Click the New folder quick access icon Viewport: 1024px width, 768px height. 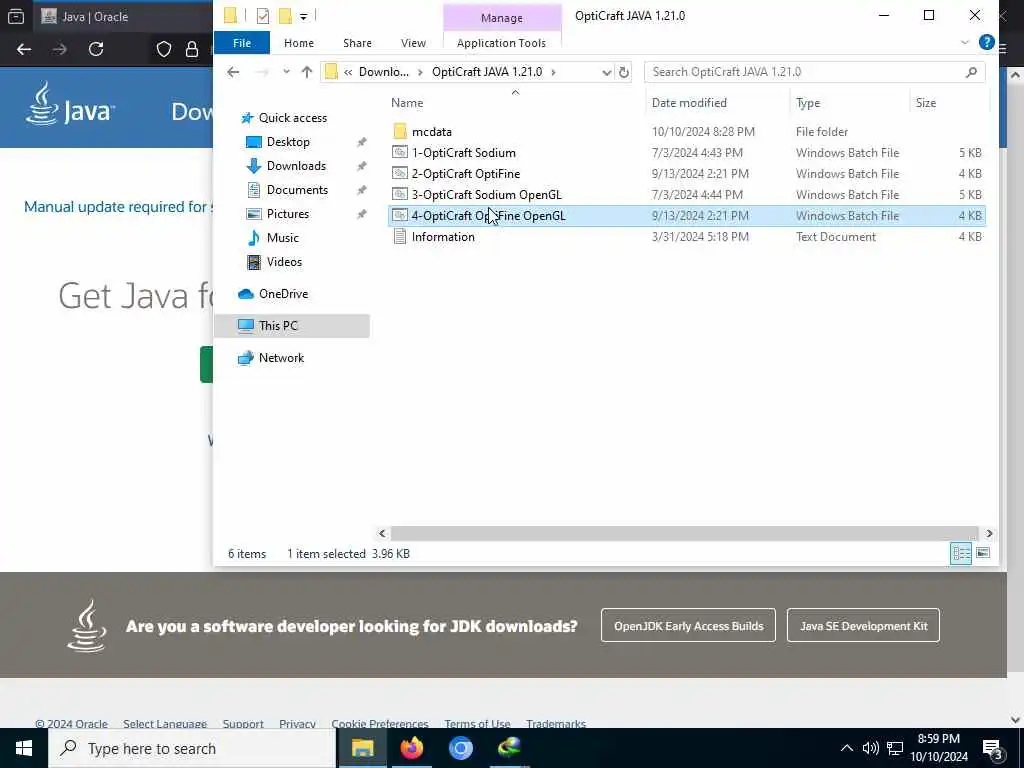[285, 16]
